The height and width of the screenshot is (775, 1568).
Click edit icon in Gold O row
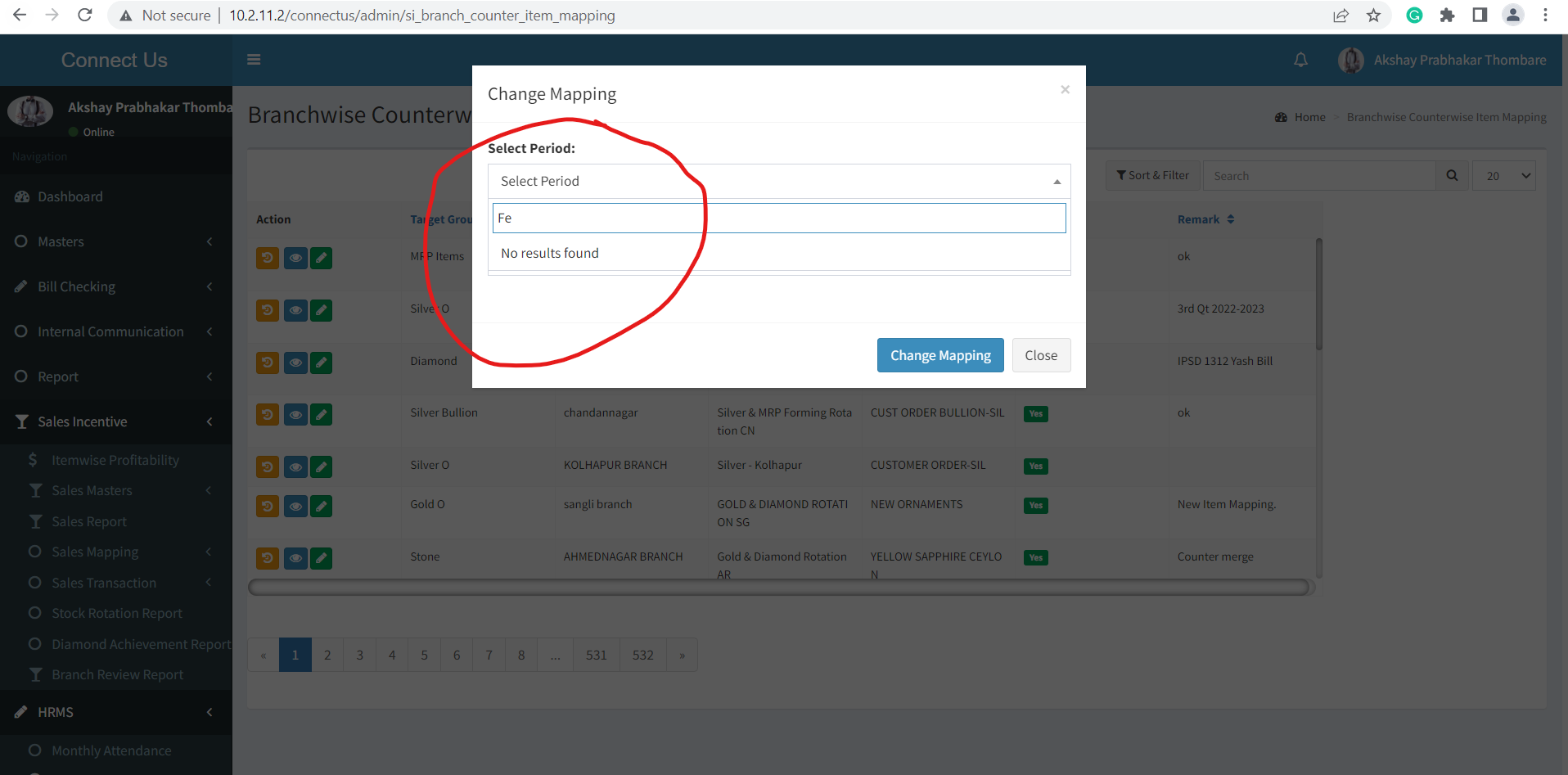coord(322,507)
